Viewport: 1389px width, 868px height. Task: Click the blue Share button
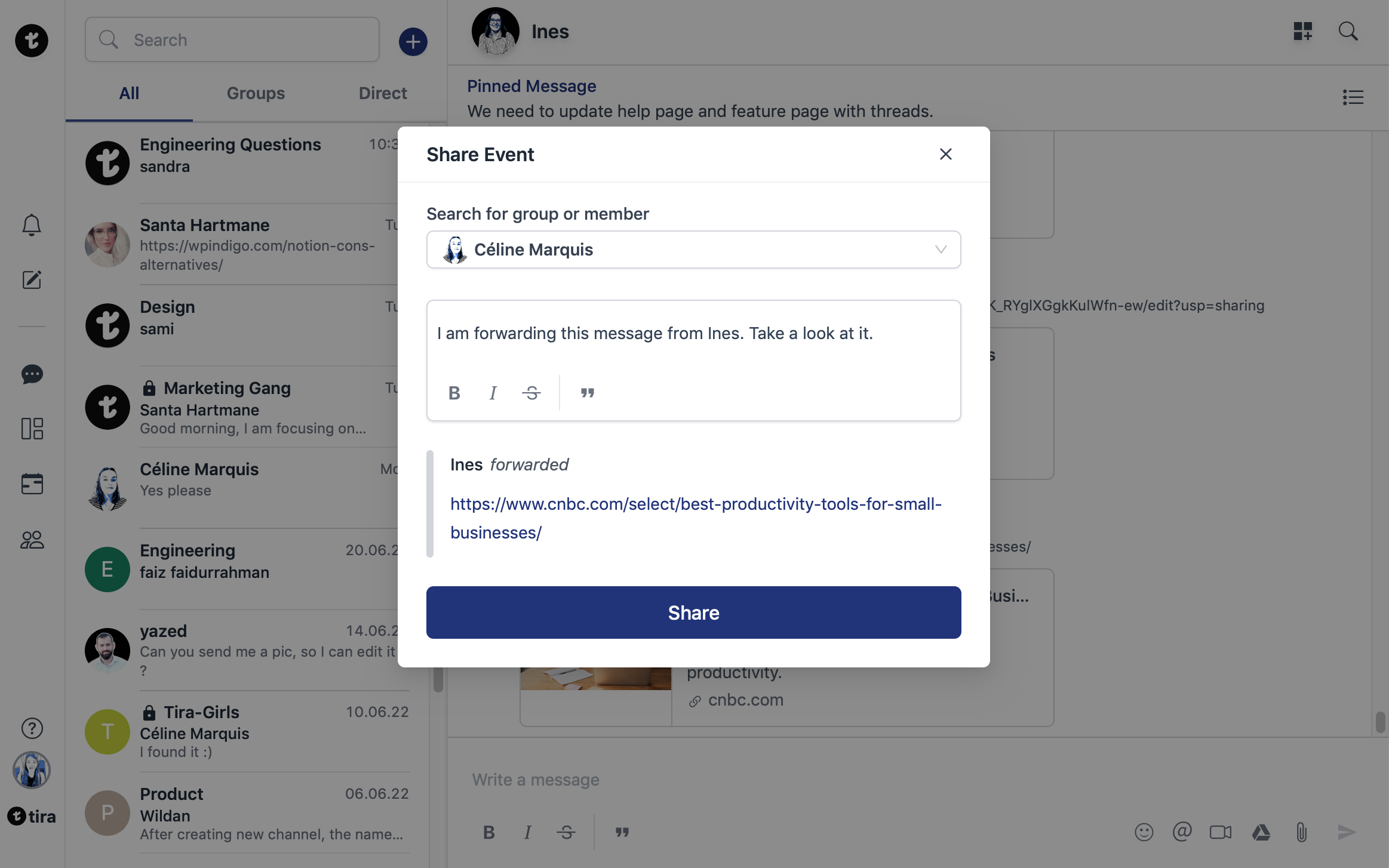[x=693, y=612]
